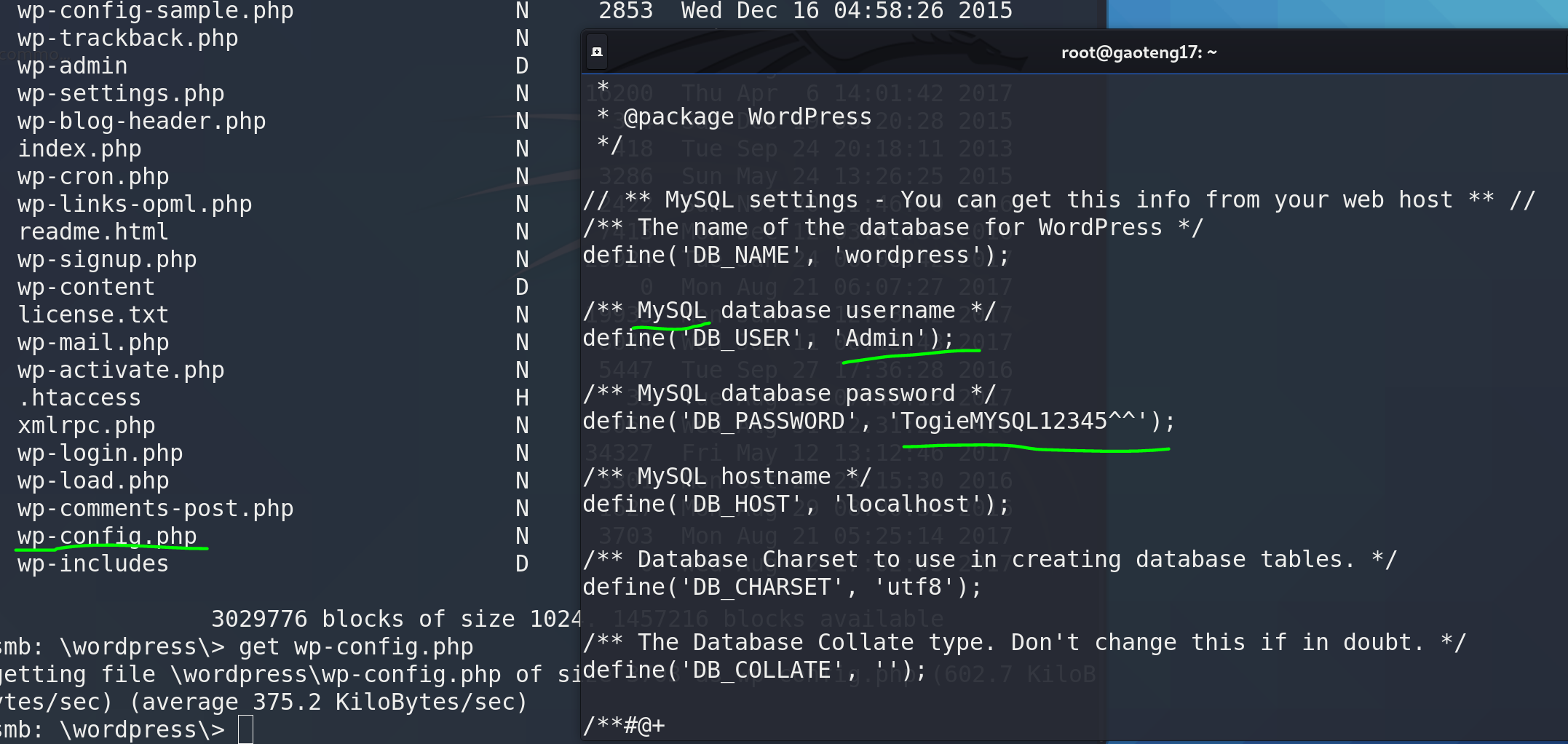Click the '@package WordPress' comment line
This screenshot has height=744, width=1568.
(747, 117)
